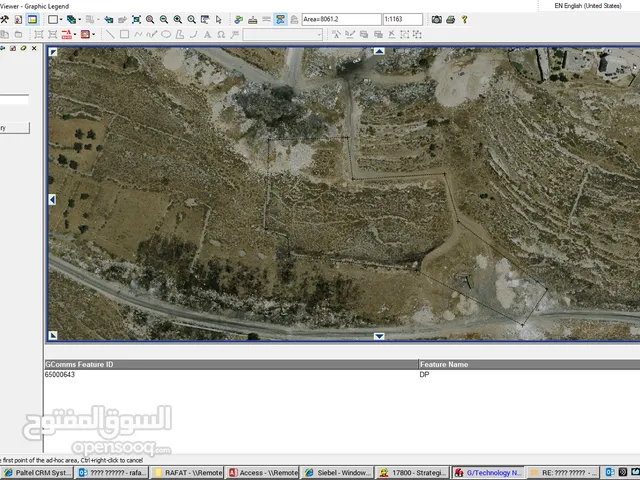
Task: Click the red zoom in magnifier icon
Action: (150, 19)
